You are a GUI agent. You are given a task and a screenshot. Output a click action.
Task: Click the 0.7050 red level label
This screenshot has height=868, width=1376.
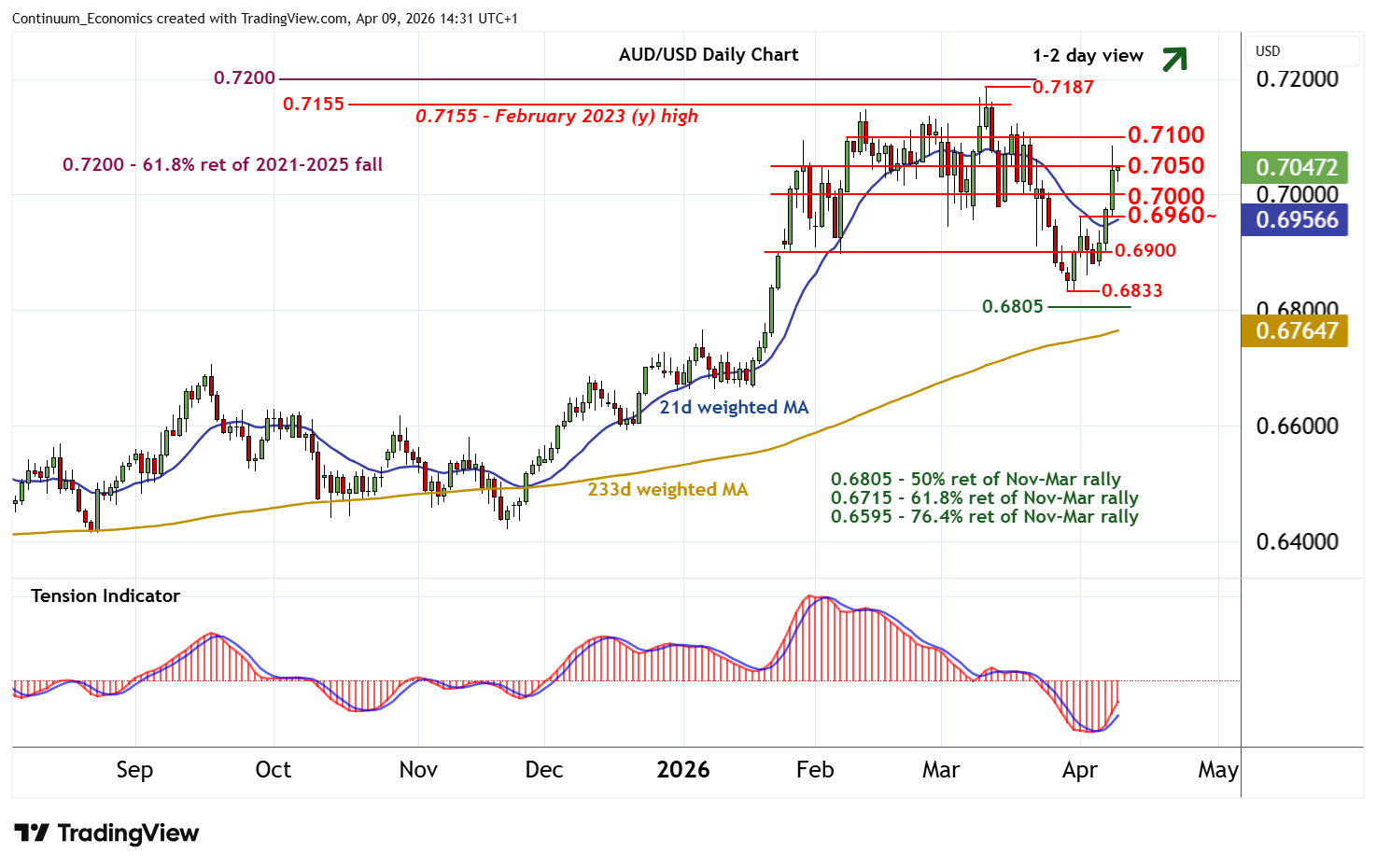[x=1165, y=166]
